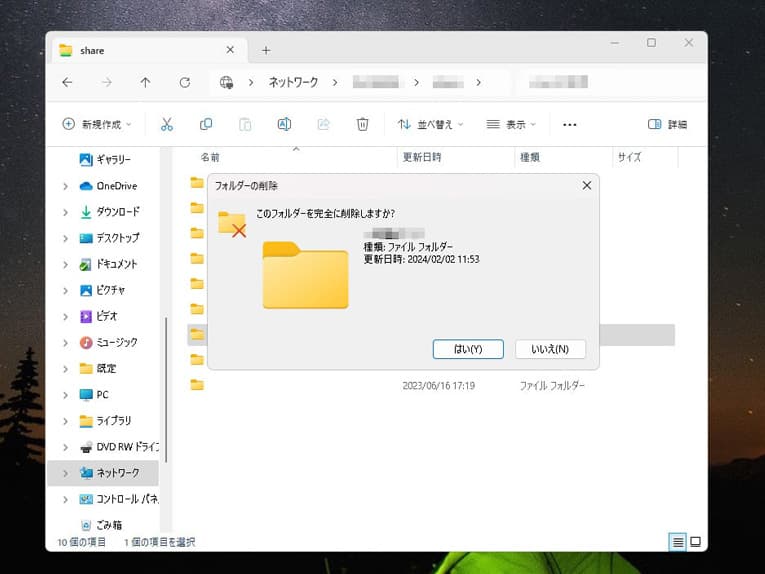Expand the OneDrive tree node

pyautogui.click(x=65, y=186)
